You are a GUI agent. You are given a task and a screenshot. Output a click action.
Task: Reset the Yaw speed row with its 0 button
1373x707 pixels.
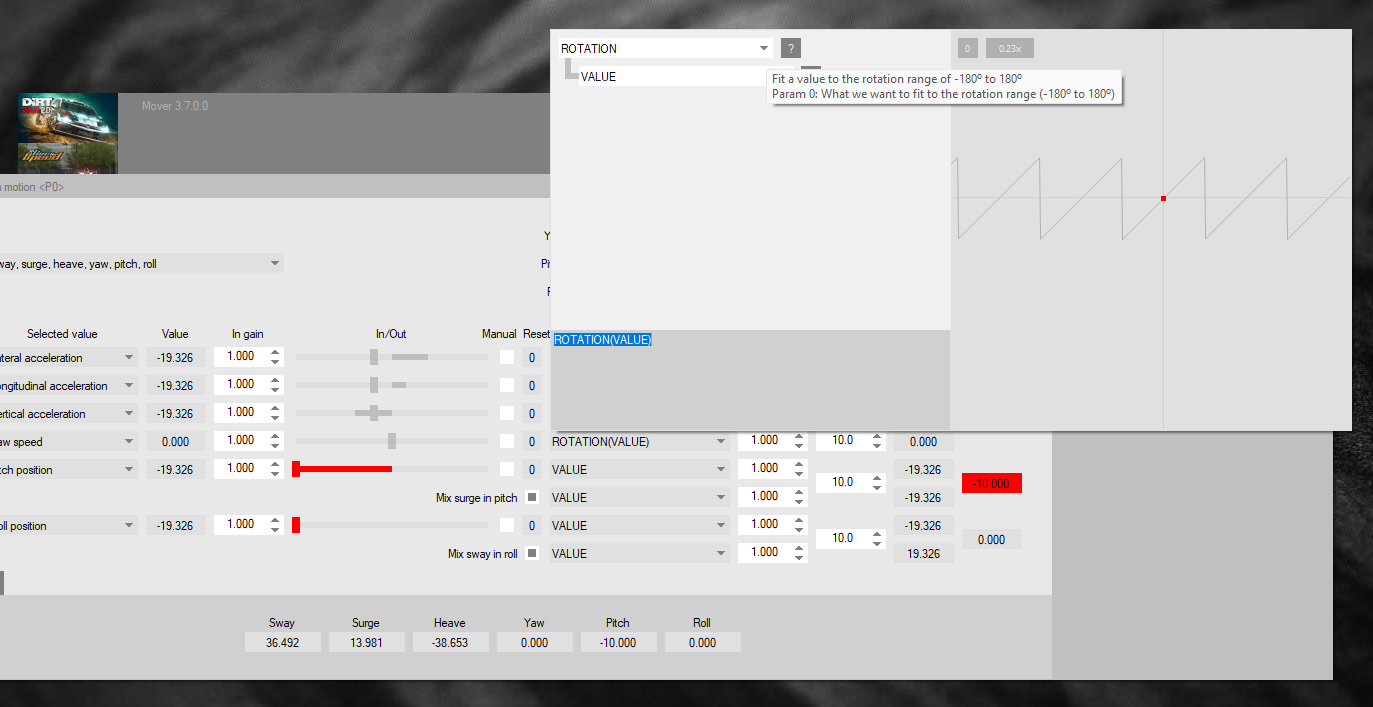click(532, 442)
